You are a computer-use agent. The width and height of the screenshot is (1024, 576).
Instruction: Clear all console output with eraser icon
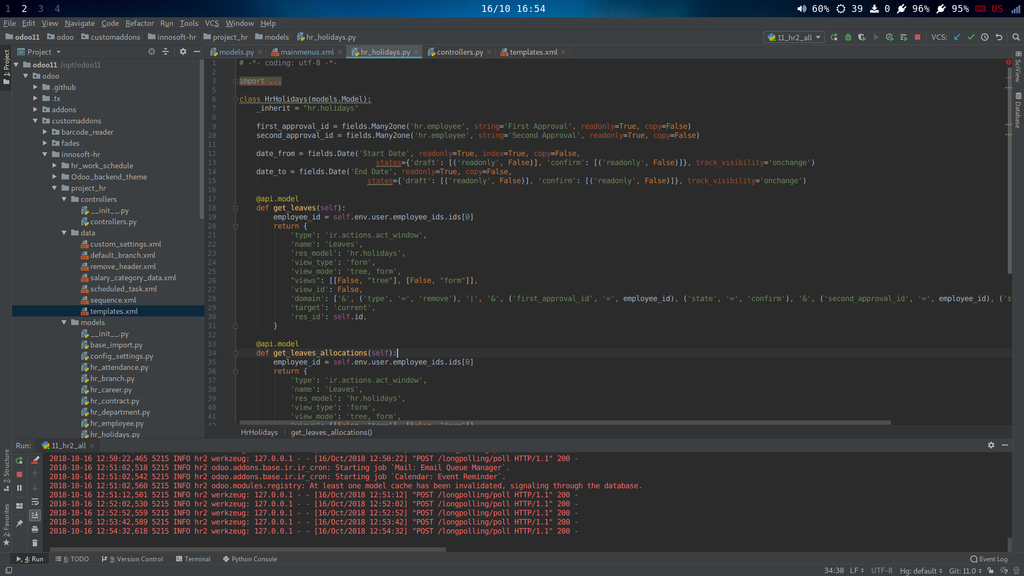(x=35, y=460)
